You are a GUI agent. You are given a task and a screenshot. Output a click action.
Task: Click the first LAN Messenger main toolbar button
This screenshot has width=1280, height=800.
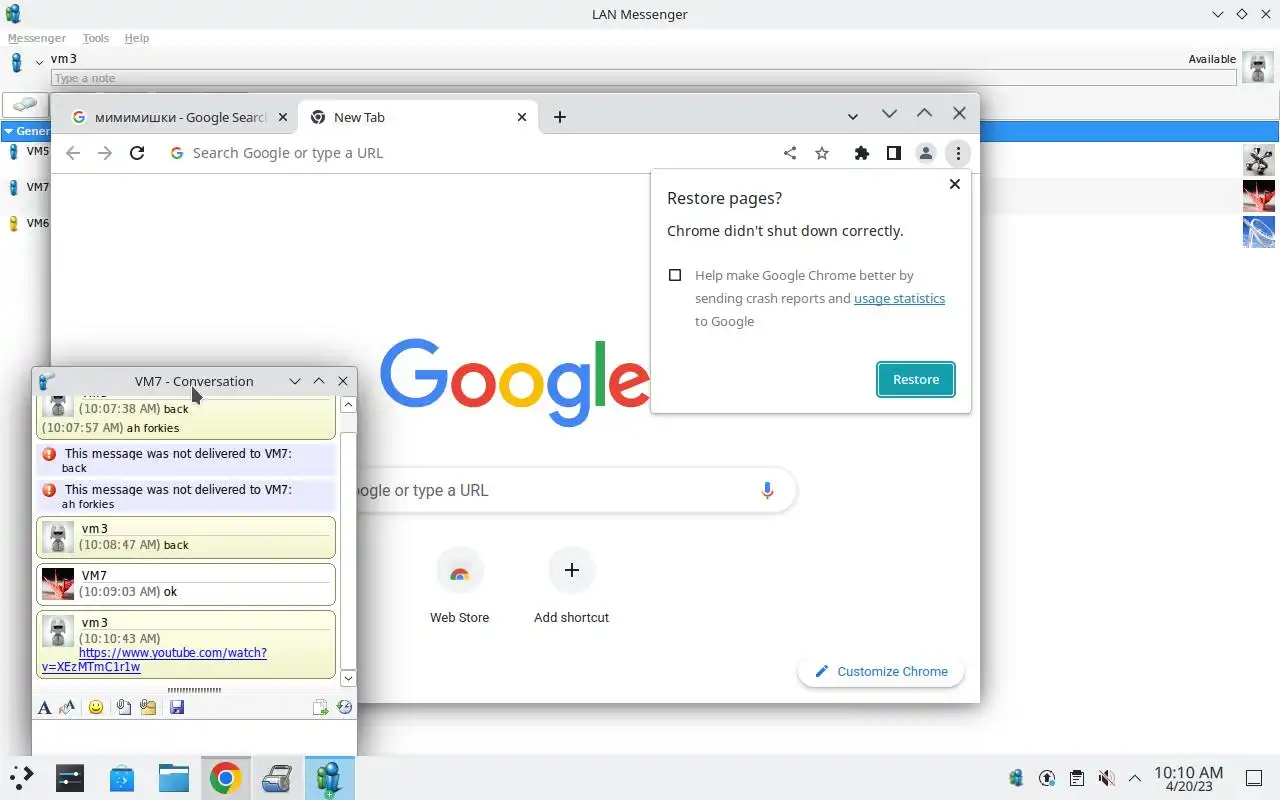[x=25, y=104]
